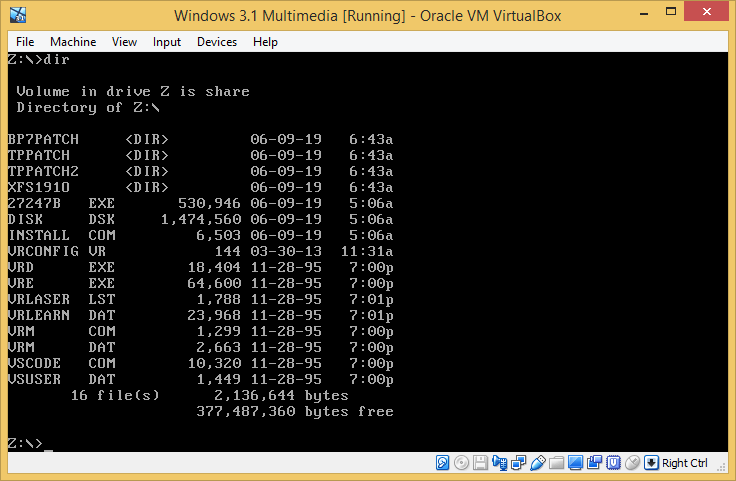Click the VRCONFIG VR file entry

point(200,251)
